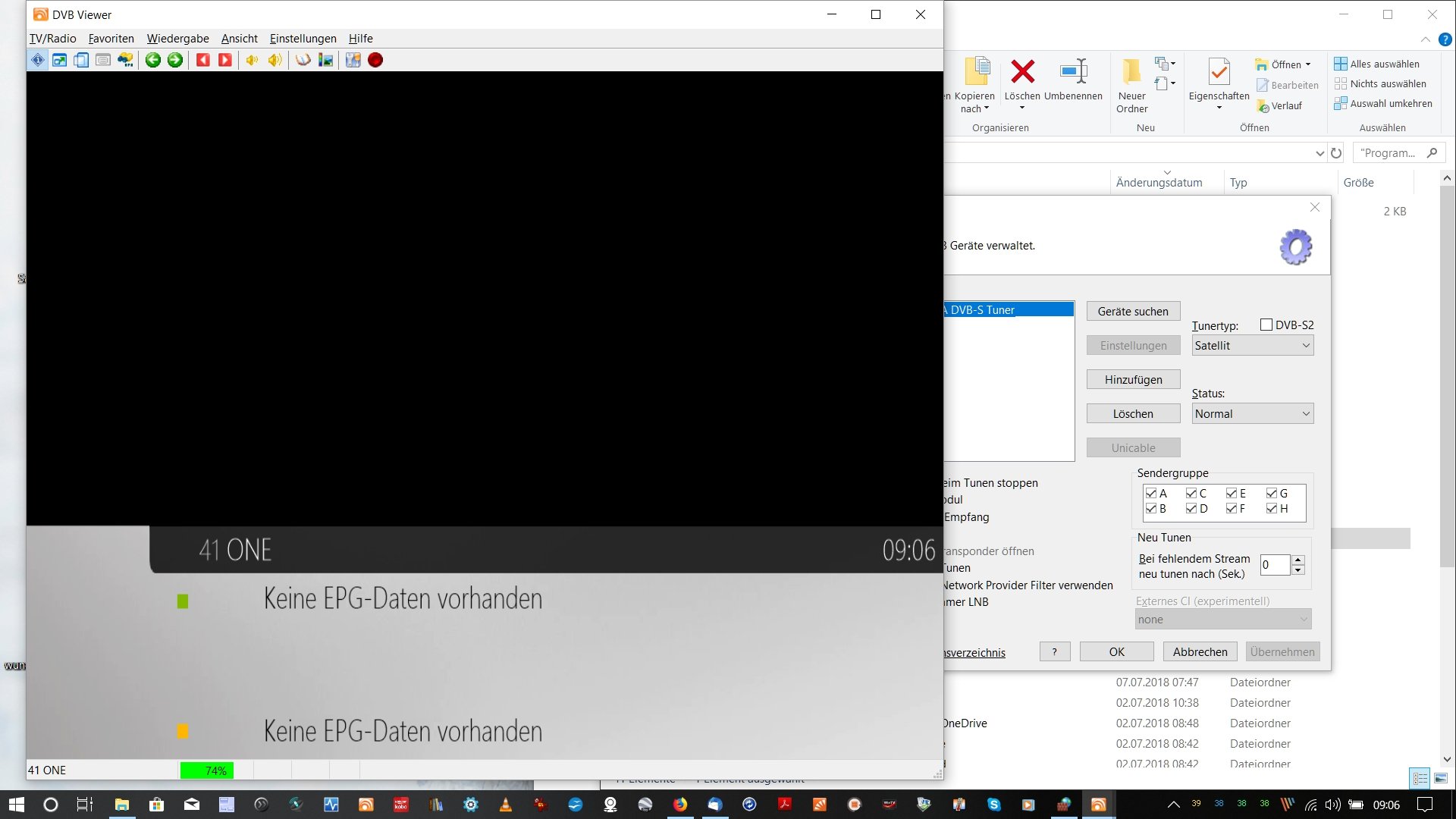Click the channel info (OSD) toolbar icon
Viewport: 1456px width, 819px height.
[37, 60]
